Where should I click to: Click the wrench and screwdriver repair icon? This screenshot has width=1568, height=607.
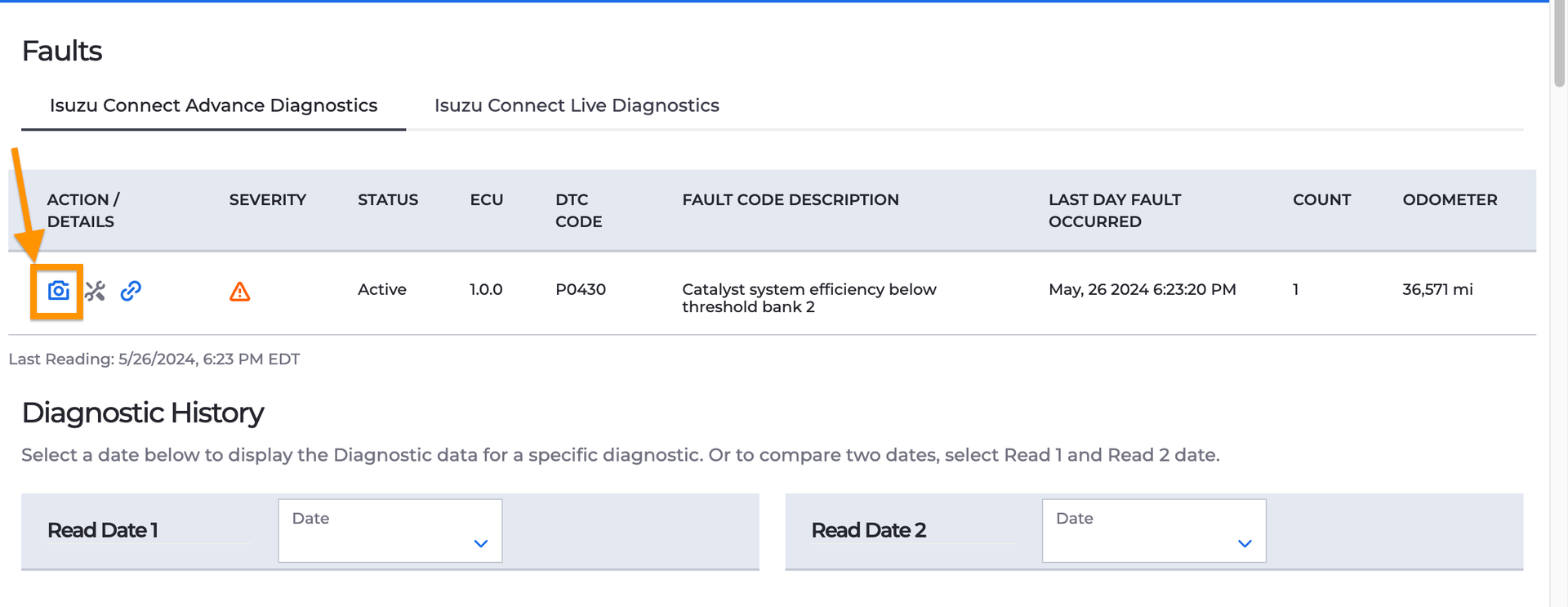(x=95, y=291)
